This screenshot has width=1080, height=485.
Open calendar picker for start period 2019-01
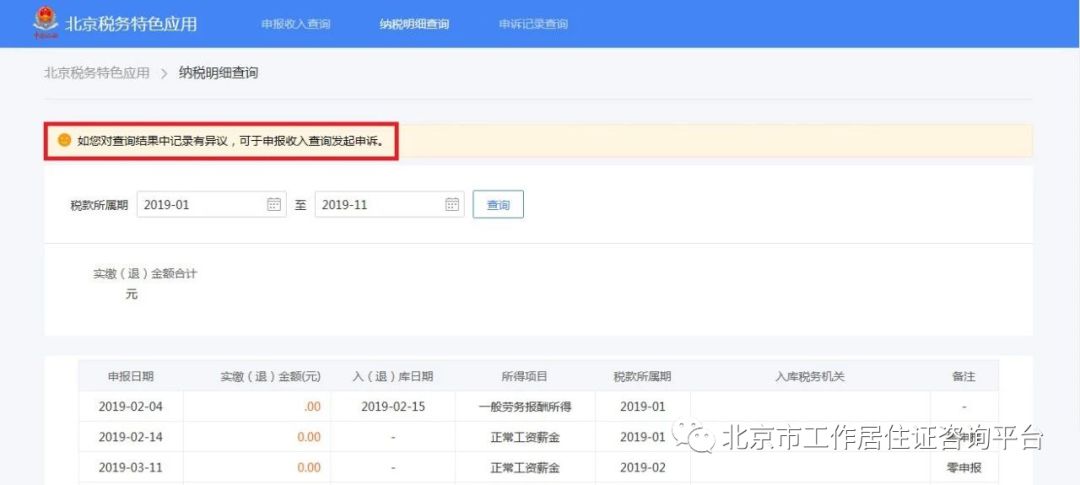(x=273, y=204)
